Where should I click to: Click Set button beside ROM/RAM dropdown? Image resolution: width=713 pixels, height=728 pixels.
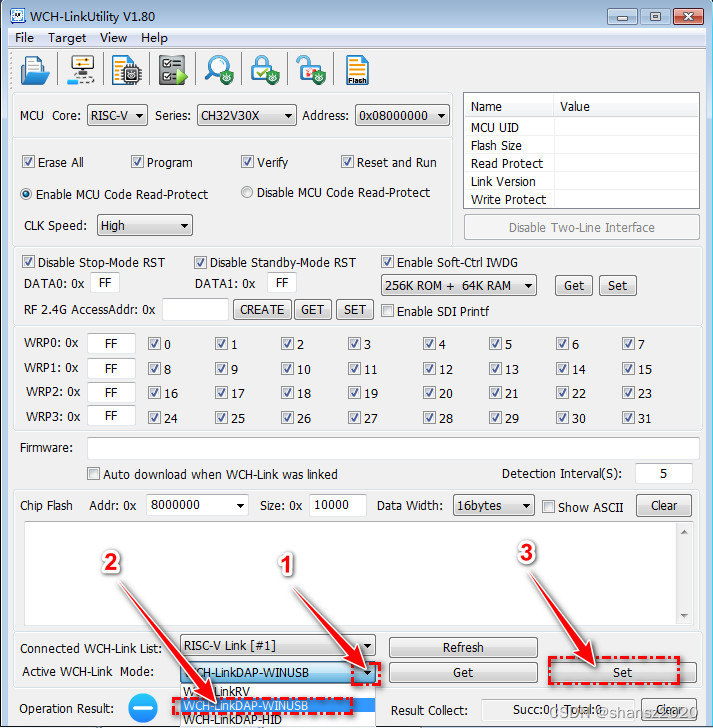pos(617,285)
